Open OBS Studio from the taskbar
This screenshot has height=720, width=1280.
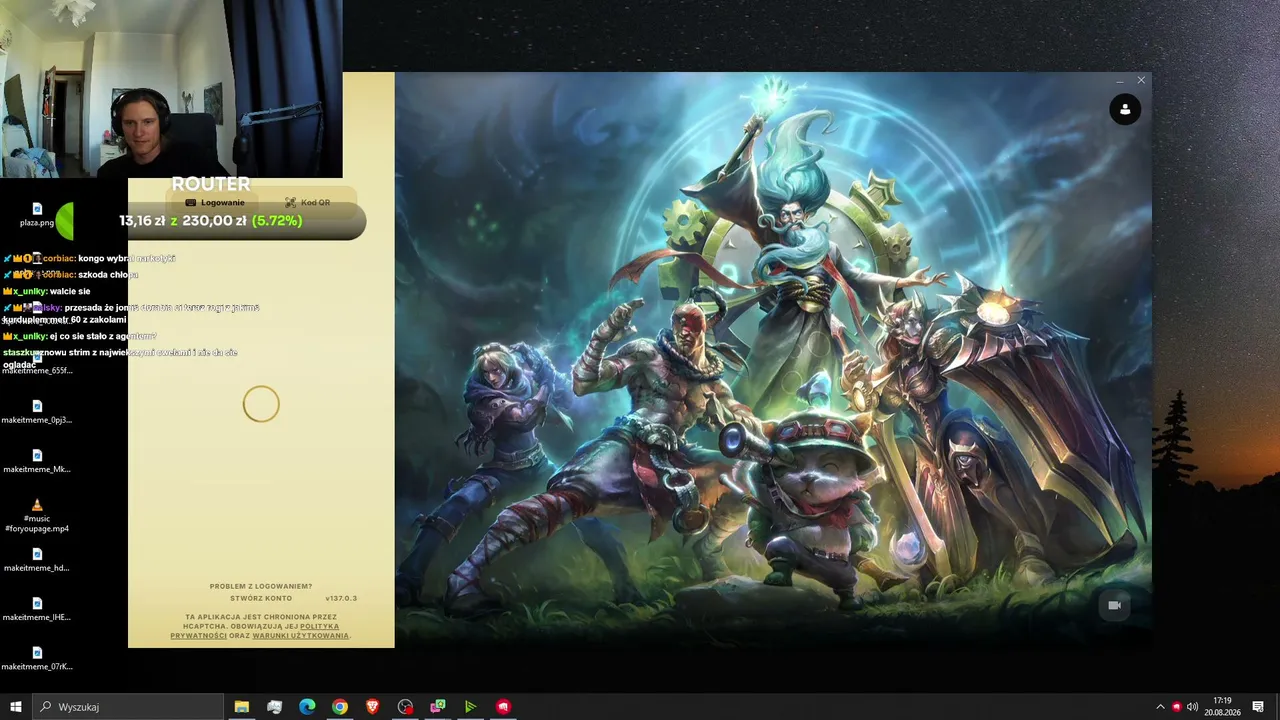pos(405,707)
